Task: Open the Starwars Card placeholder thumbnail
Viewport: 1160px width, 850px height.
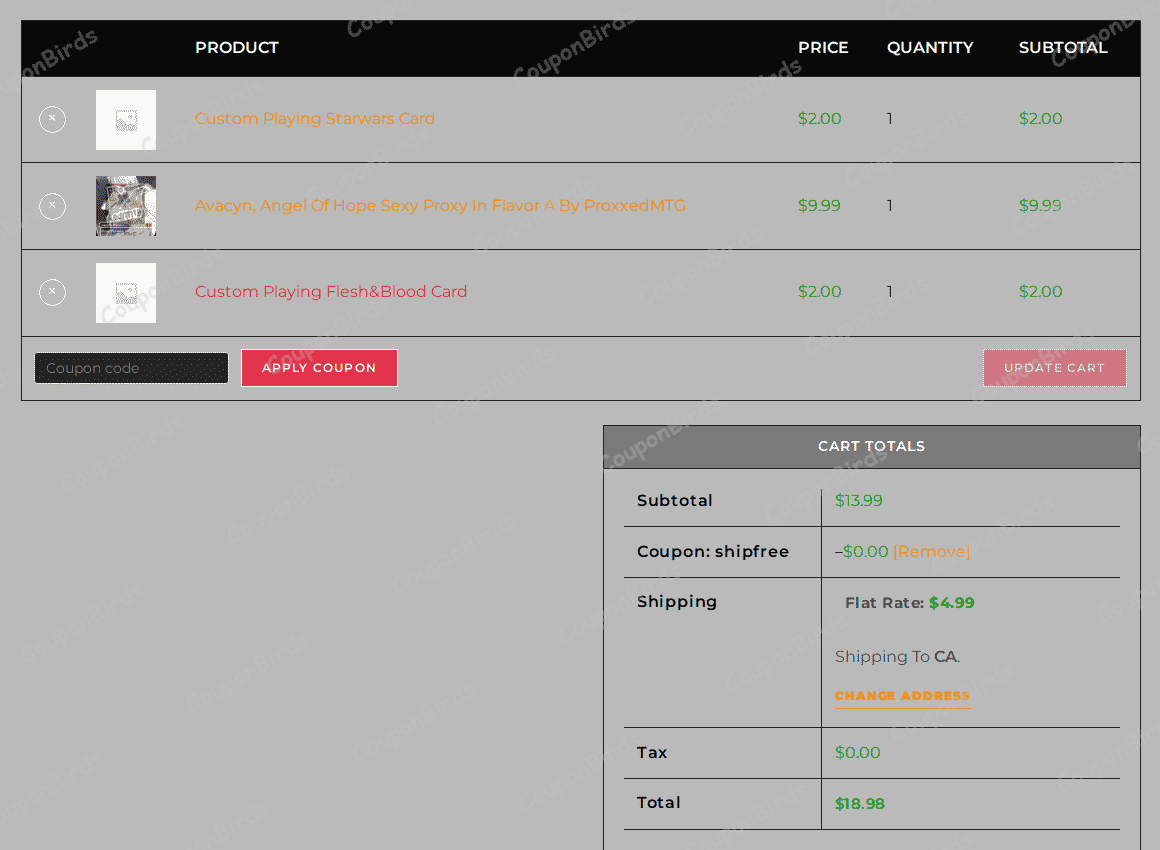Action: [126, 120]
